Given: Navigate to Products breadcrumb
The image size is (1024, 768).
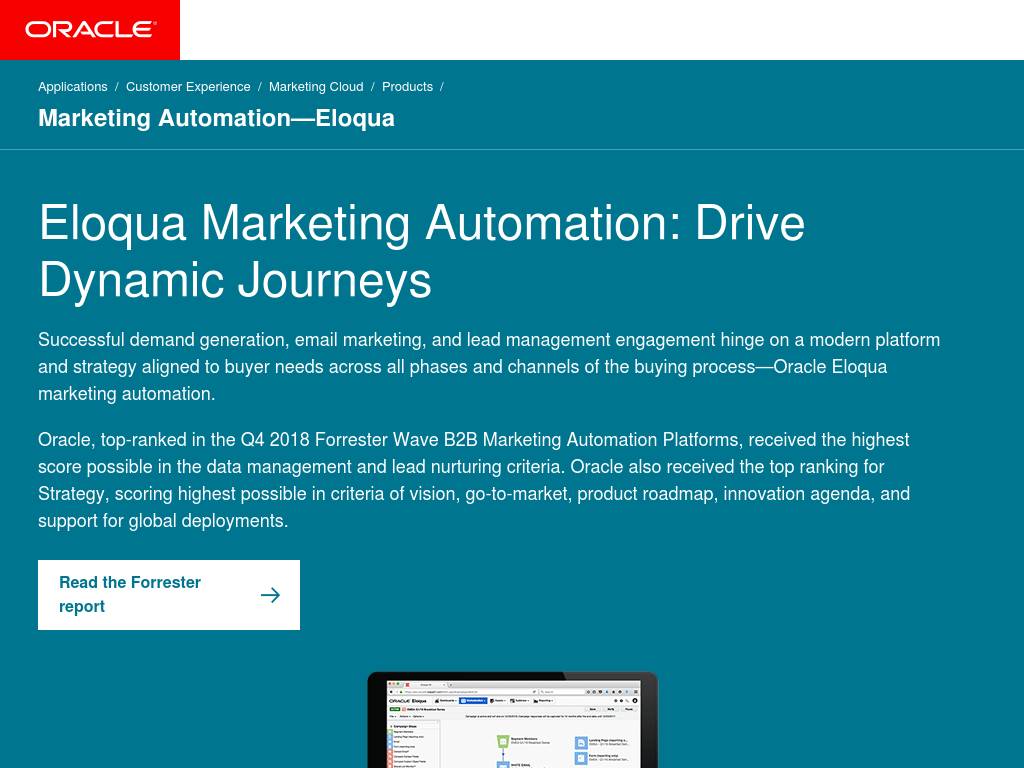Looking at the screenshot, I should 408,87.
